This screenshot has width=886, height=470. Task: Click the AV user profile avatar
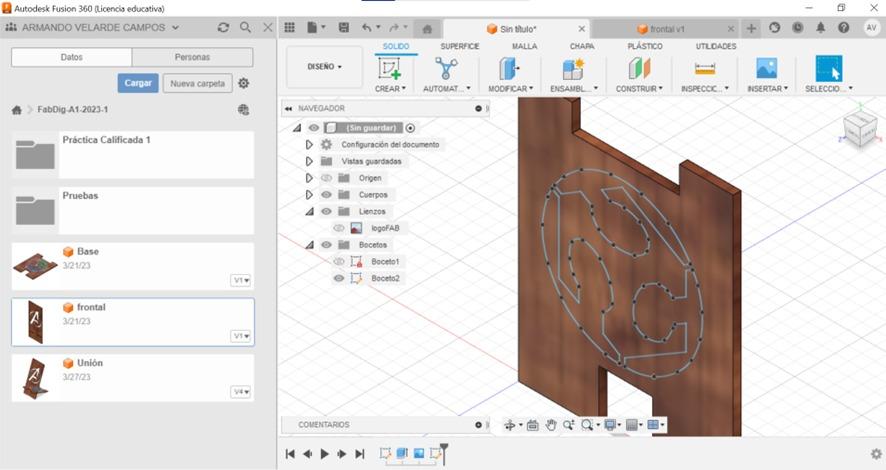[871, 27]
